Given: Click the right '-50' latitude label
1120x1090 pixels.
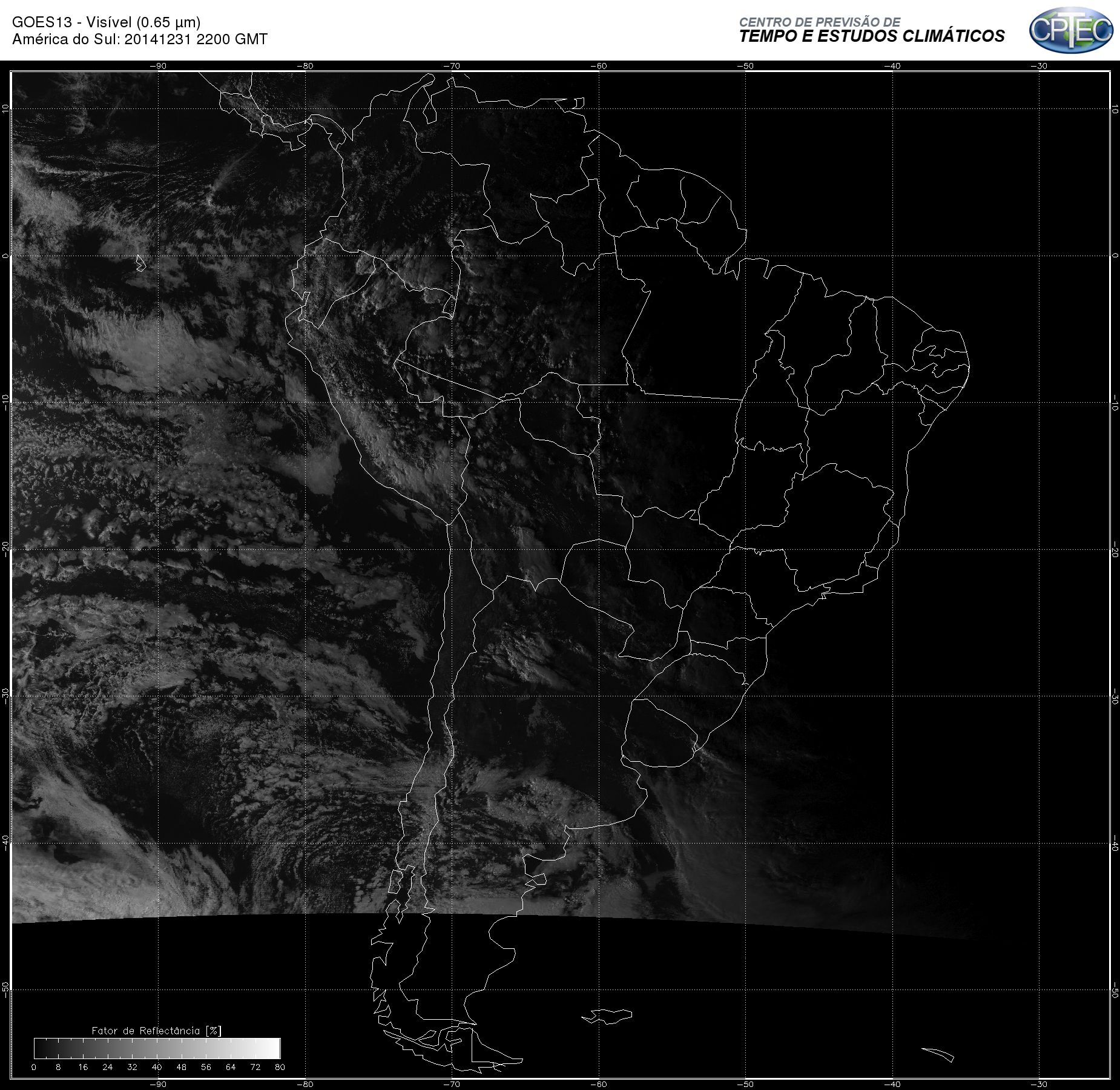Looking at the screenshot, I should point(1115,990).
